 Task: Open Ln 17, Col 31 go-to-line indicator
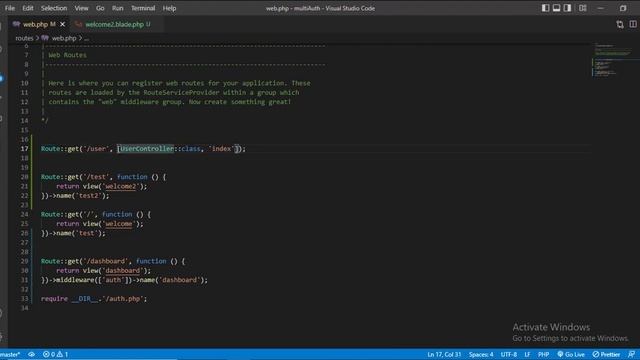coord(444,354)
